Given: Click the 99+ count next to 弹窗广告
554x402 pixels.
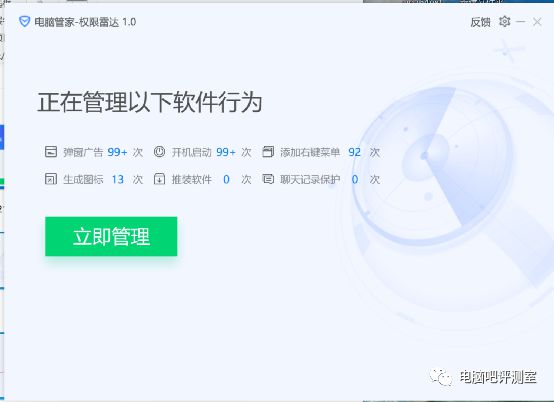Looking at the screenshot, I should (x=117, y=152).
